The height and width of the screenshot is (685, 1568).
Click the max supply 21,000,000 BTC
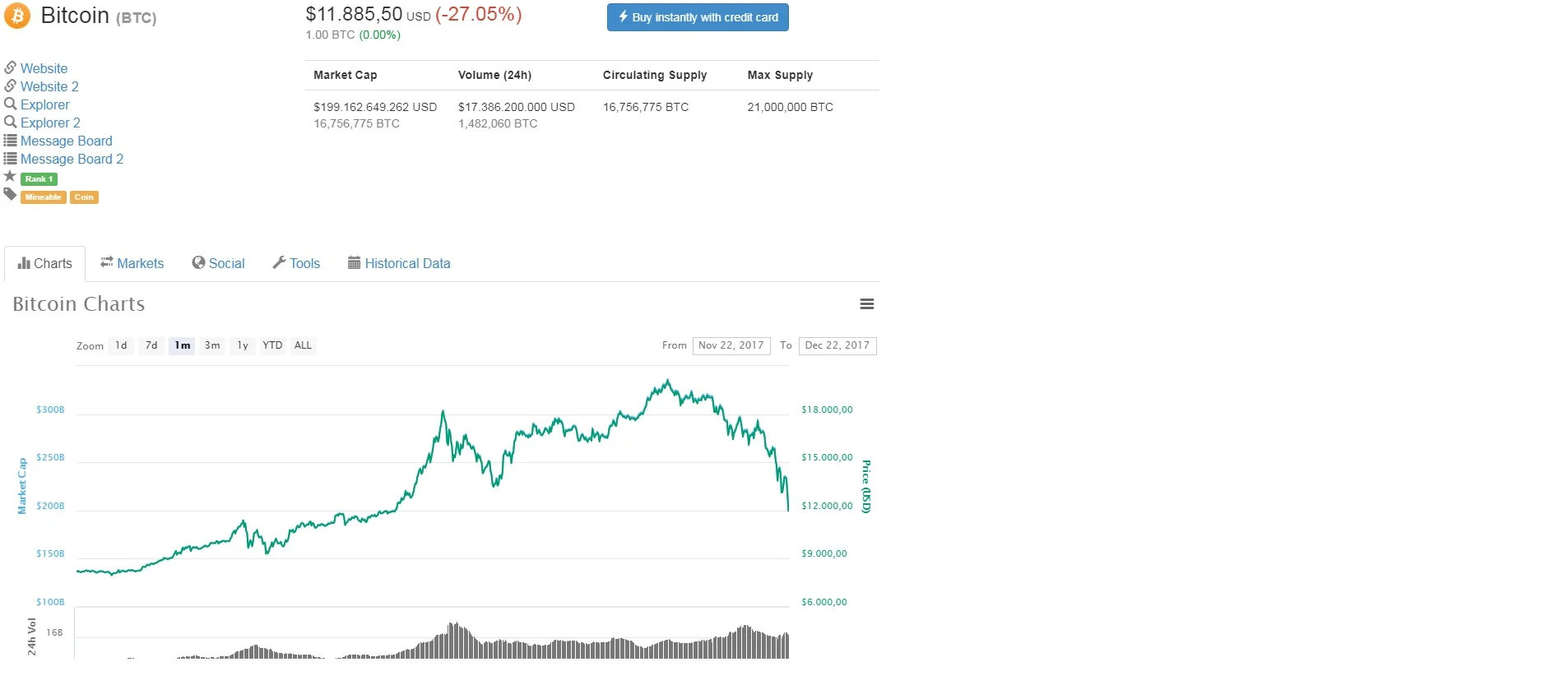pos(790,107)
